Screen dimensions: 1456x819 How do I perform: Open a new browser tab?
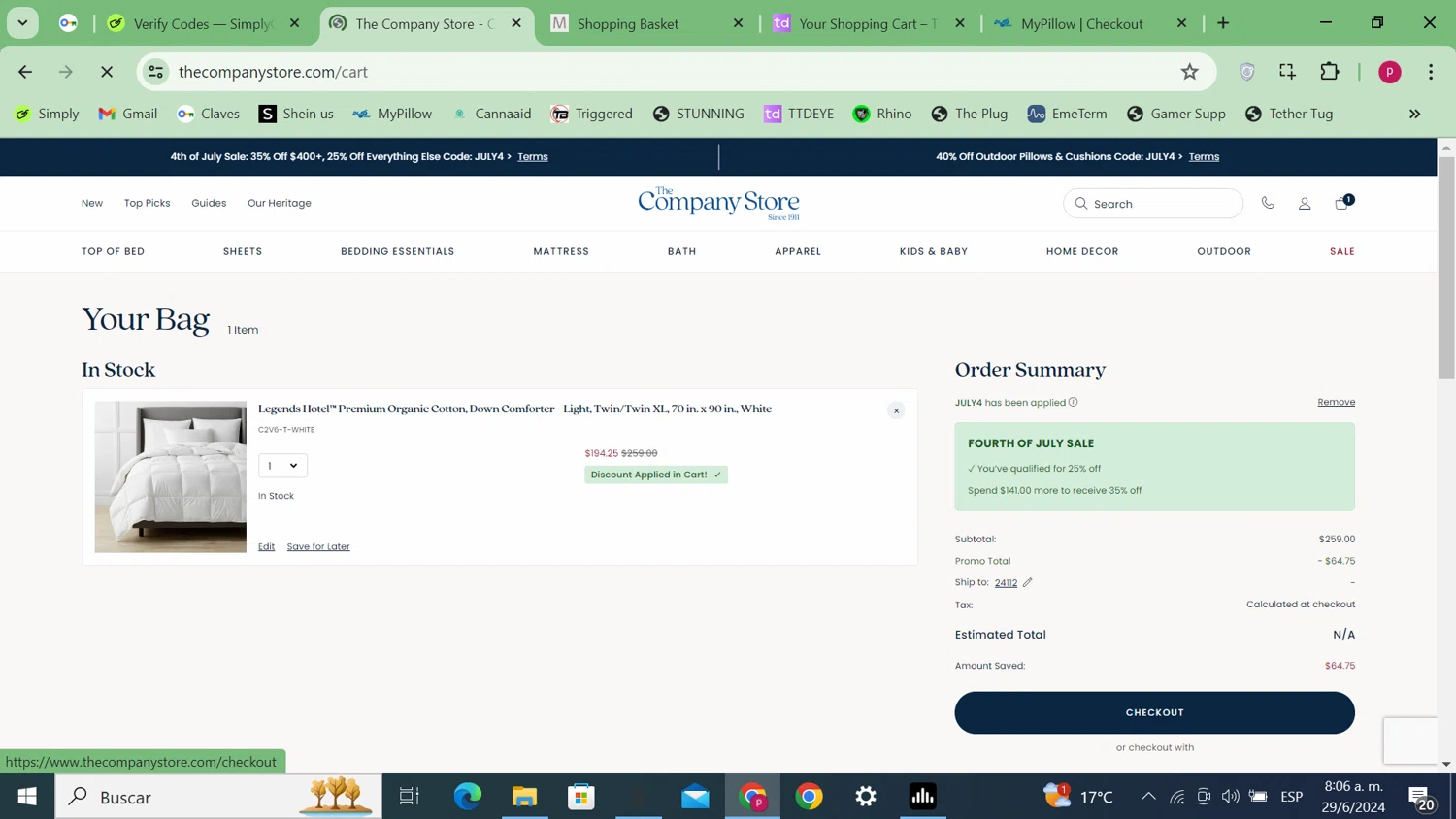[1223, 23]
